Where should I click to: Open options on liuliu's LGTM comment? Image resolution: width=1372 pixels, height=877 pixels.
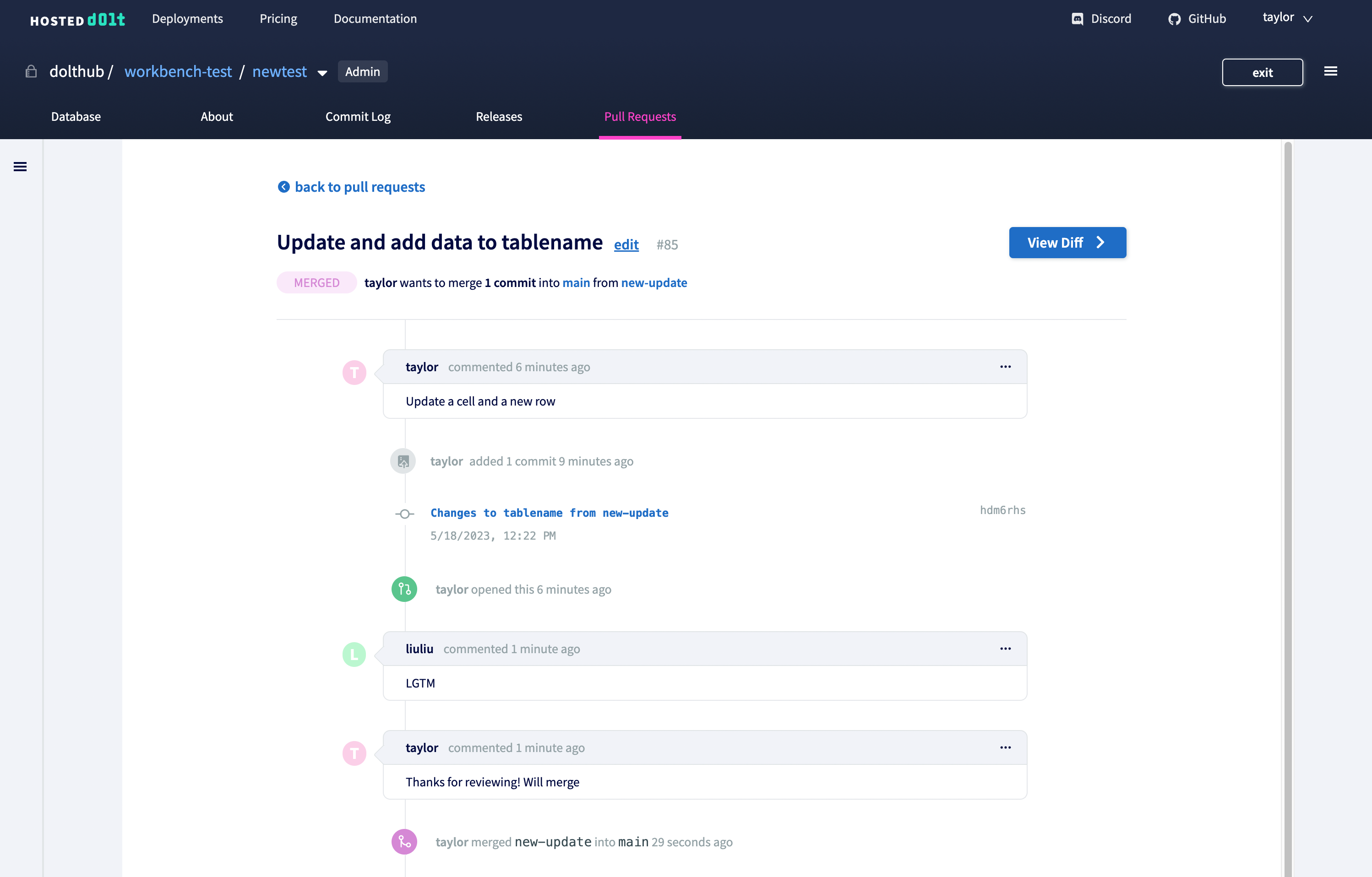click(1005, 649)
